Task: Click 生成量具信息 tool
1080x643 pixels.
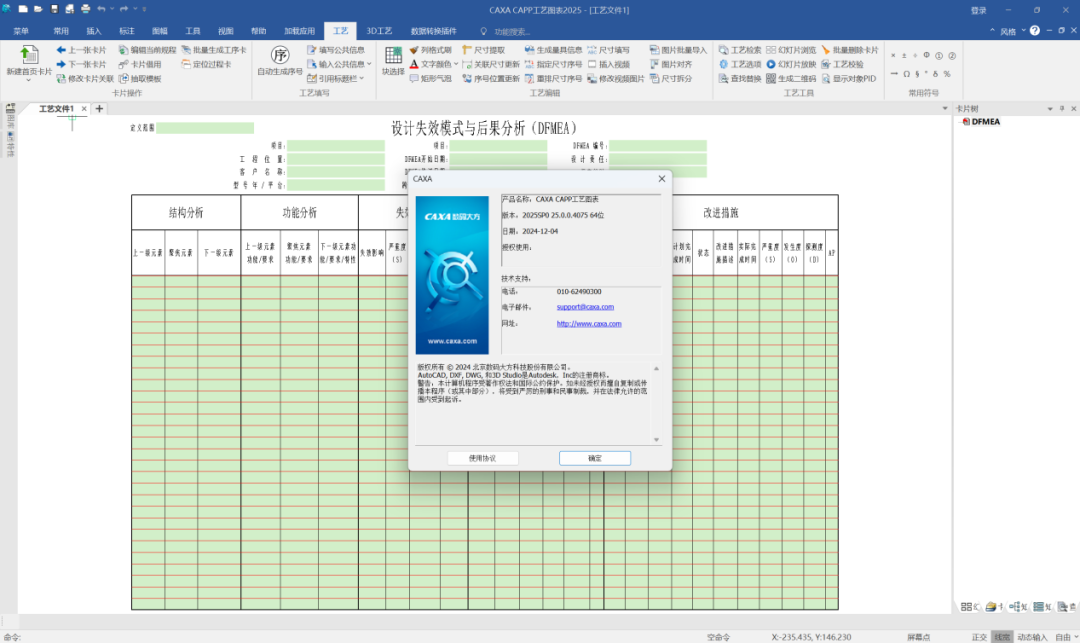Action: pos(553,50)
